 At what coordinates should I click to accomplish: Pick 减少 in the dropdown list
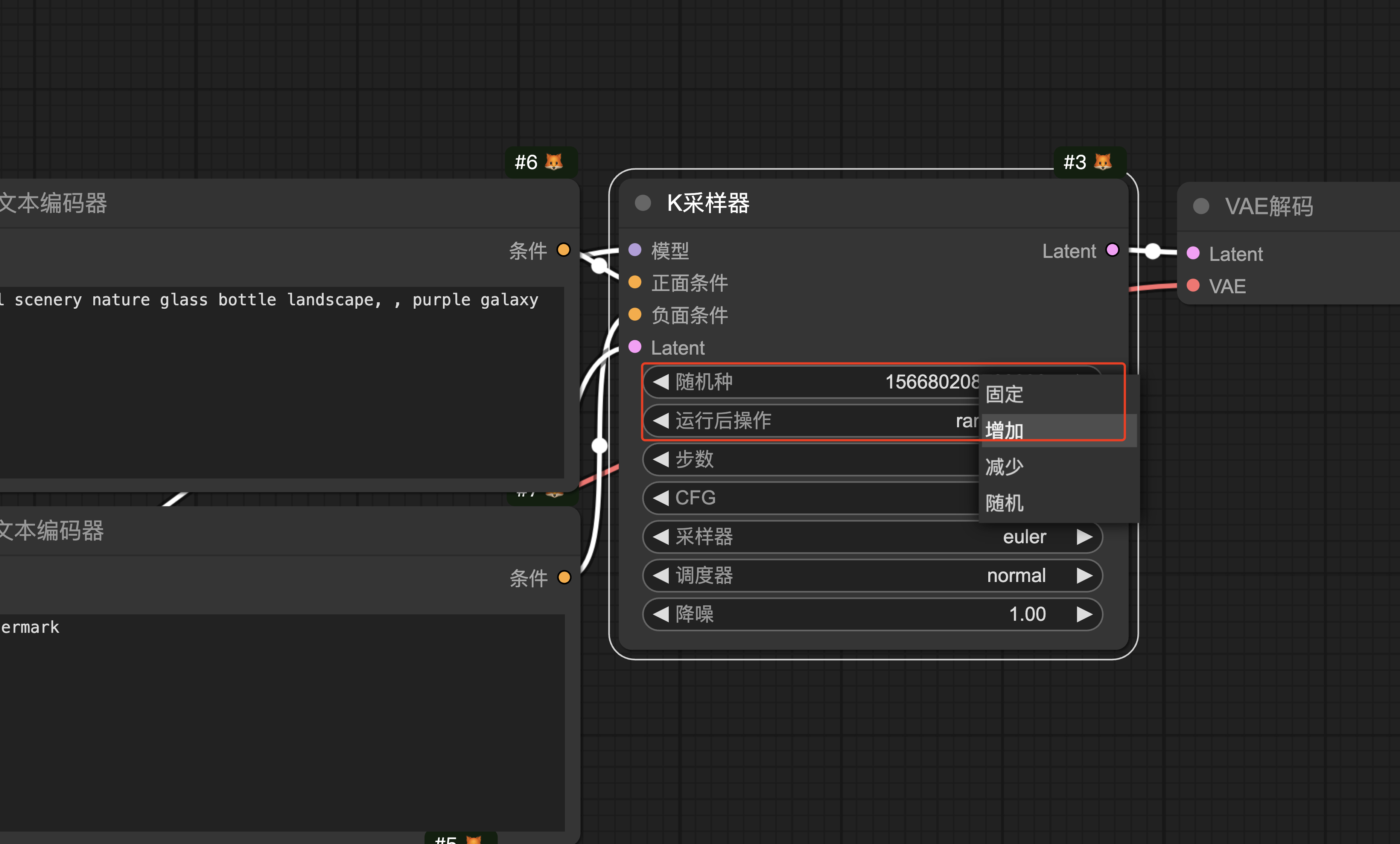point(1058,467)
